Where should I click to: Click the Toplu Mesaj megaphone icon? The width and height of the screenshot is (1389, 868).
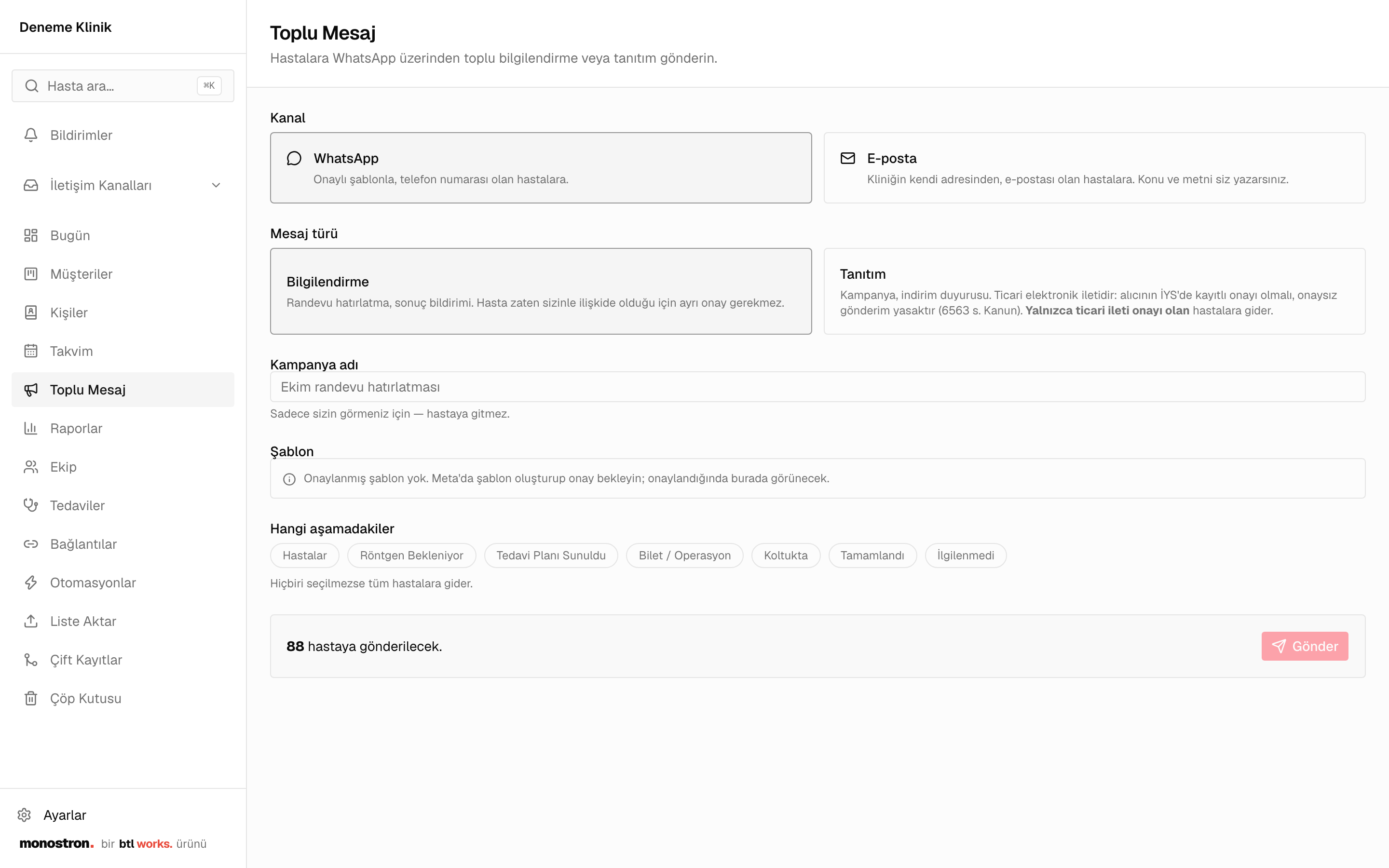(31, 390)
